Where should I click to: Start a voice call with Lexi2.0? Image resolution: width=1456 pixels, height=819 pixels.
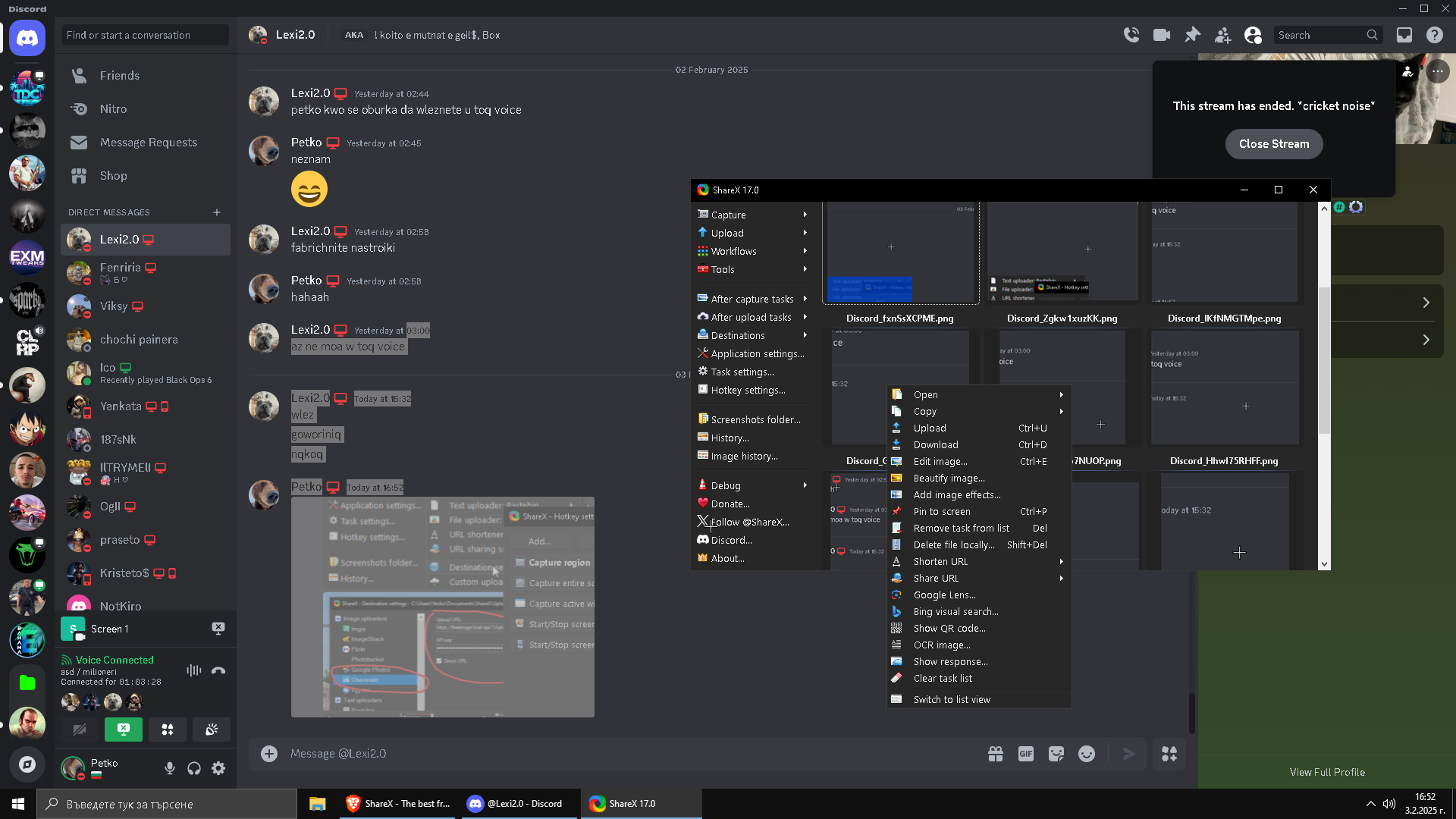click(x=1131, y=35)
